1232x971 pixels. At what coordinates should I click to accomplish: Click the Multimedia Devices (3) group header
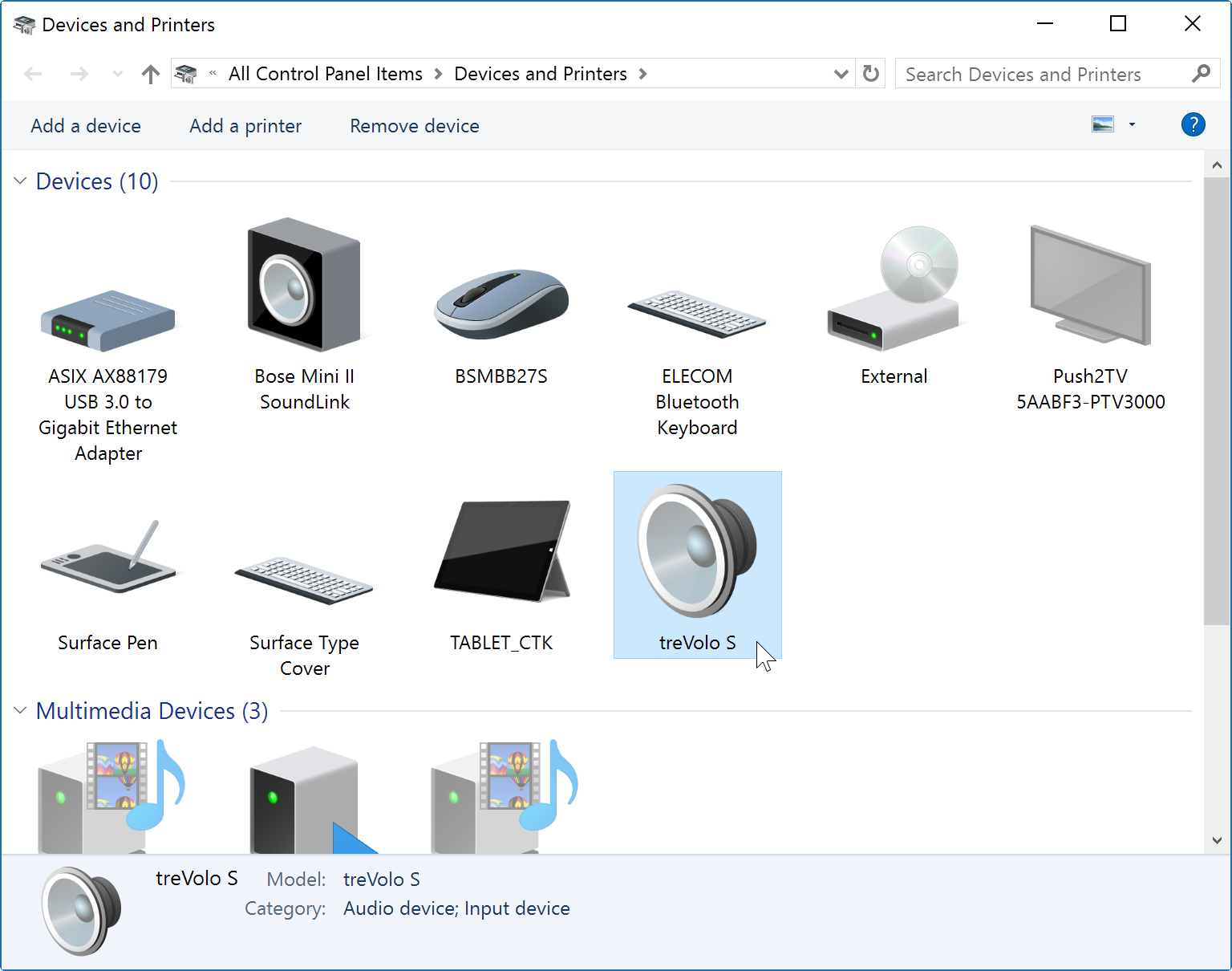tap(152, 711)
